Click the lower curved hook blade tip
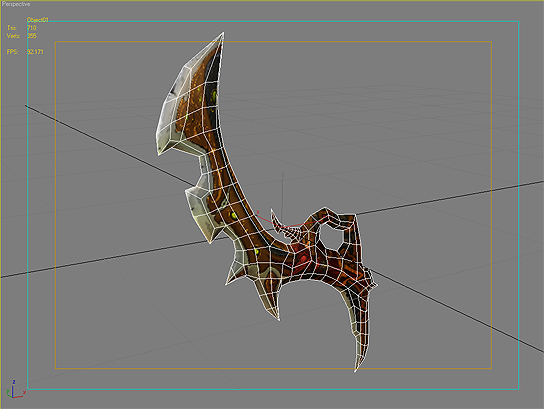 pyautogui.click(x=356, y=368)
